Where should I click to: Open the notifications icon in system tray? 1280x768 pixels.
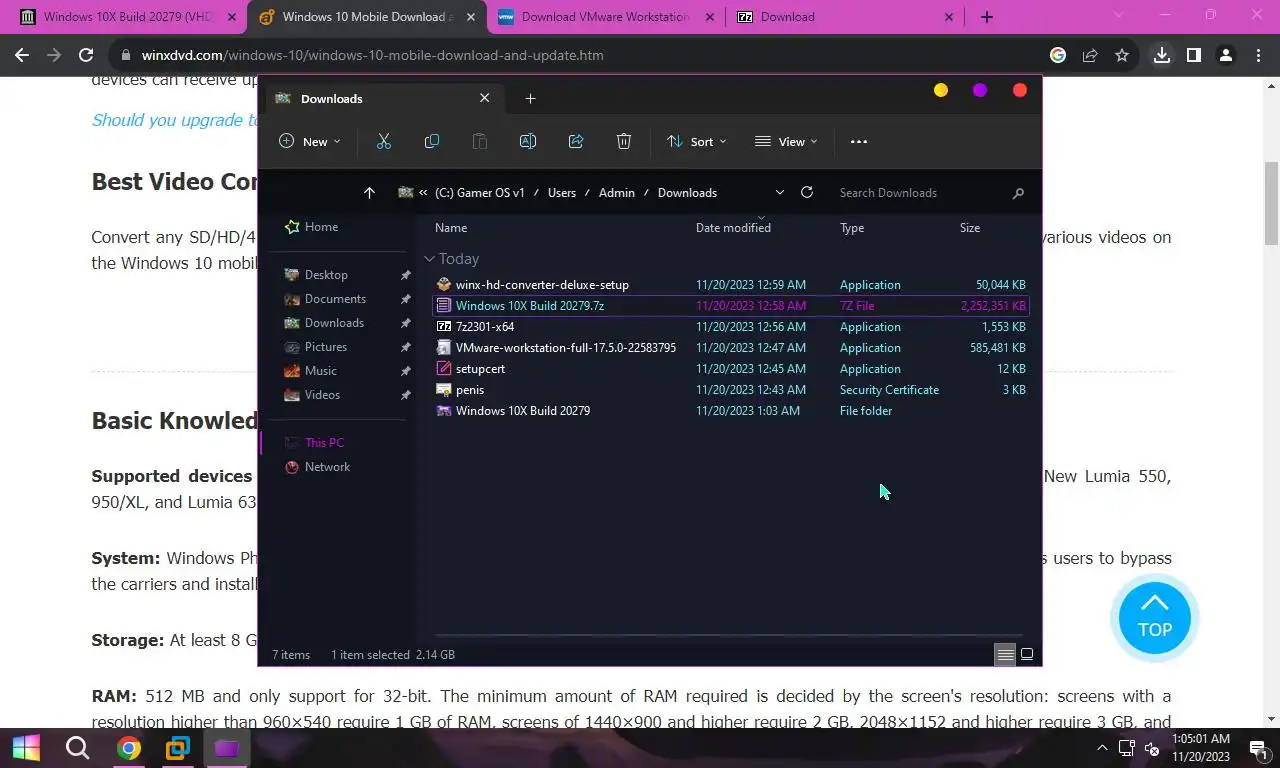1258,748
